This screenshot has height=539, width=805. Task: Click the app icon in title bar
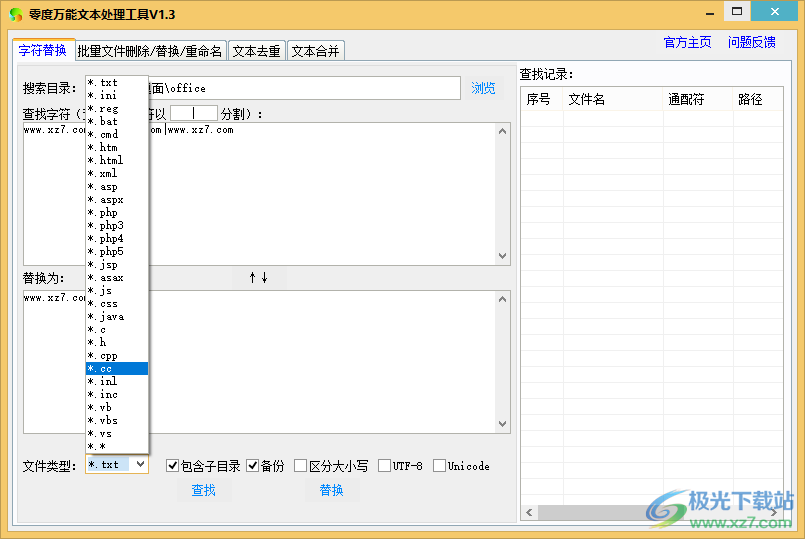16,14
